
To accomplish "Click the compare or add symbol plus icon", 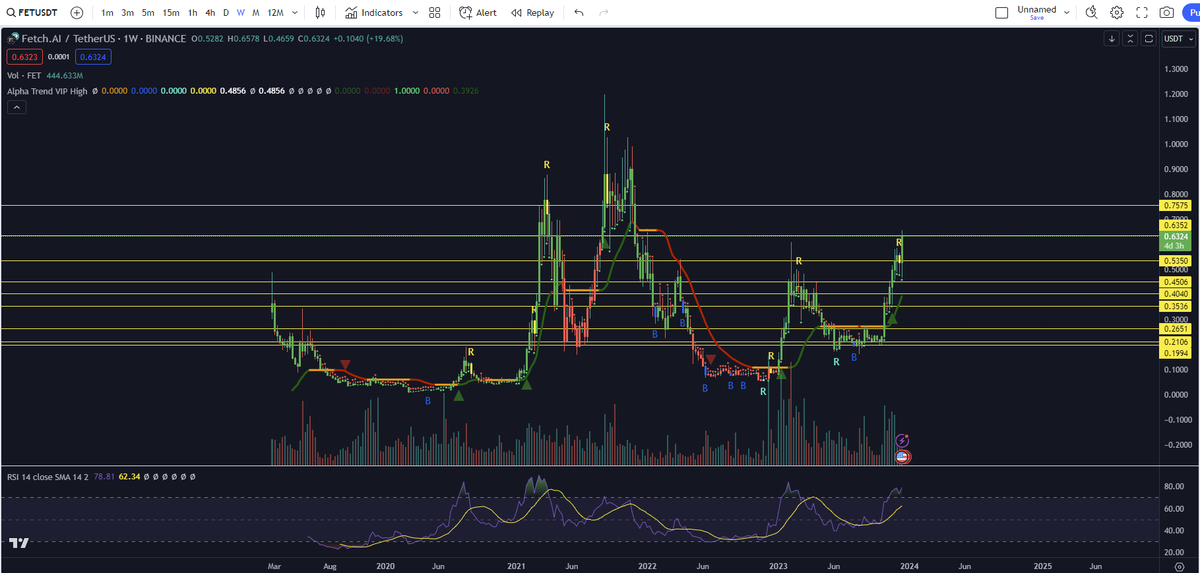I will pos(77,13).
